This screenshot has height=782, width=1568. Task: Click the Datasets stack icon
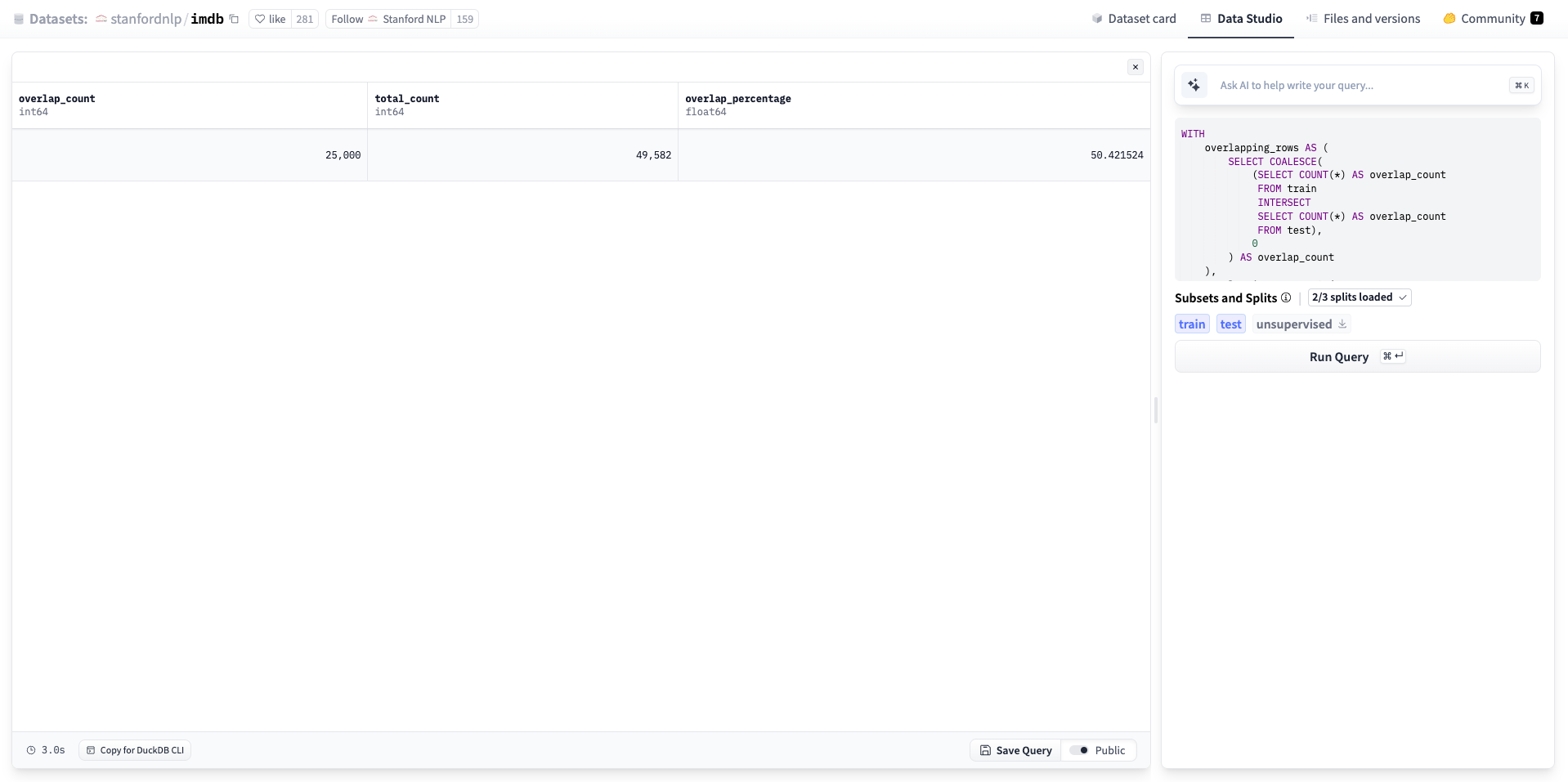coord(19,19)
